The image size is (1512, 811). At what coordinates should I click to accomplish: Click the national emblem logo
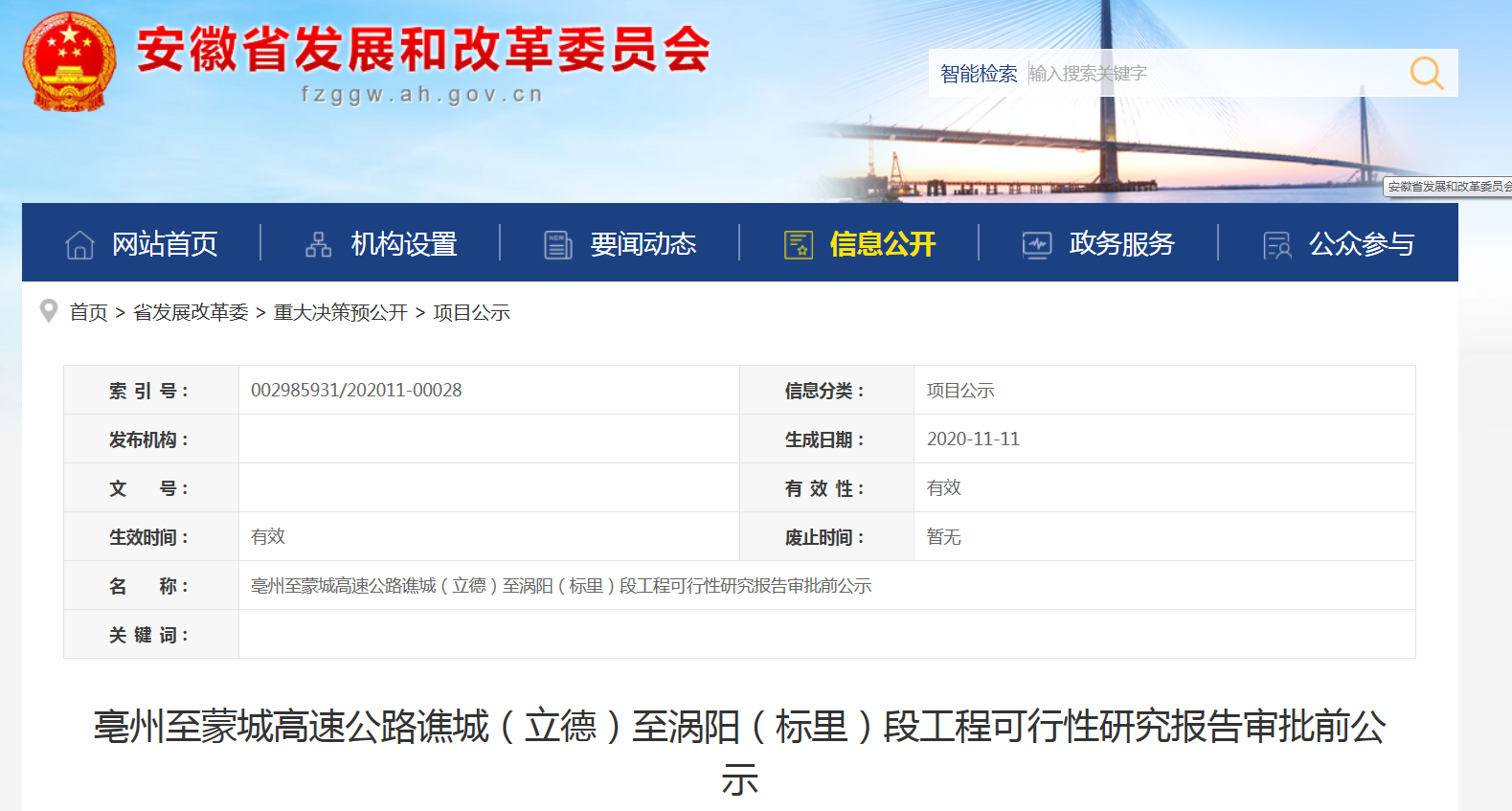tap(69, 61)
